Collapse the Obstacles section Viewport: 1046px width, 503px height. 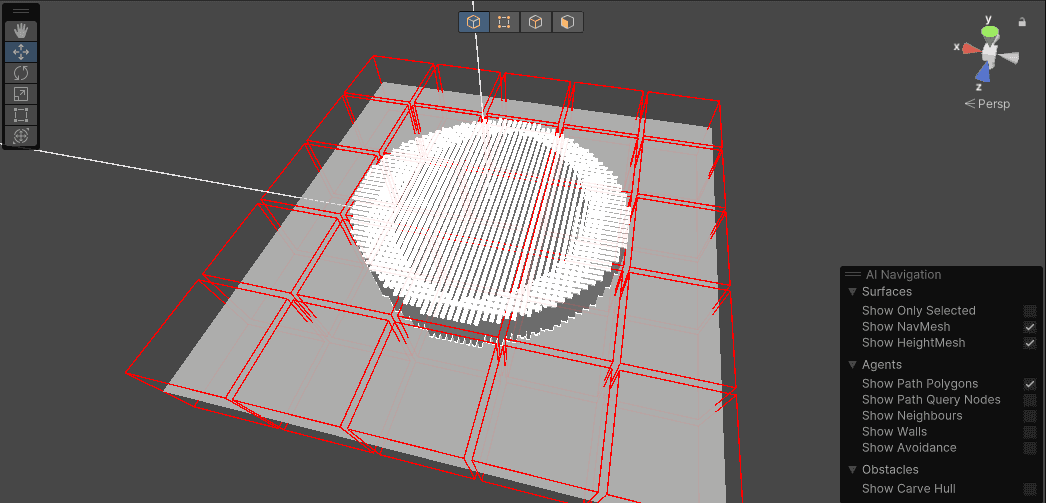coord(852,470)
